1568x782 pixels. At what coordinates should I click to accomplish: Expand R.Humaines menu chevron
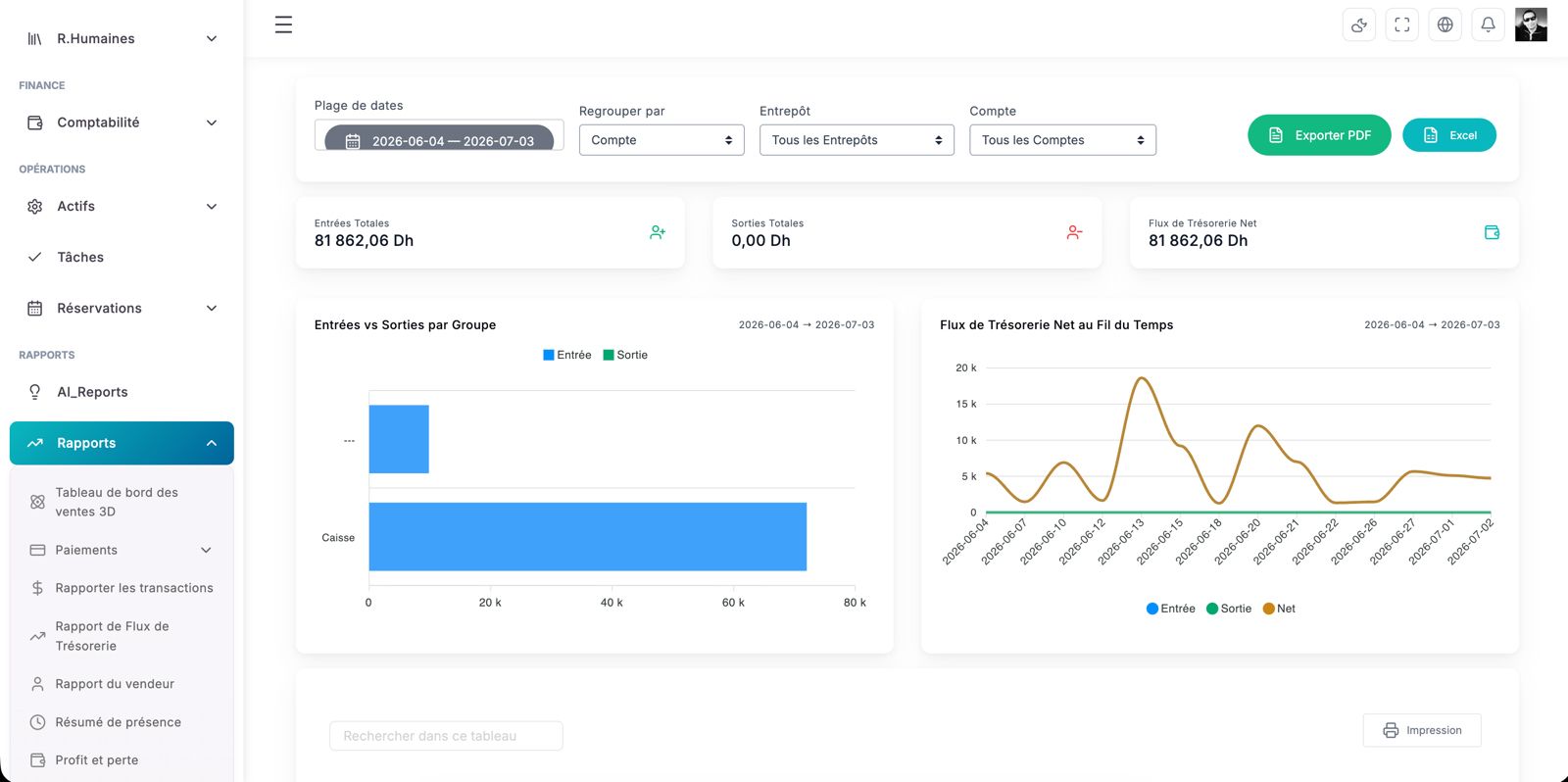pos(211,38)
